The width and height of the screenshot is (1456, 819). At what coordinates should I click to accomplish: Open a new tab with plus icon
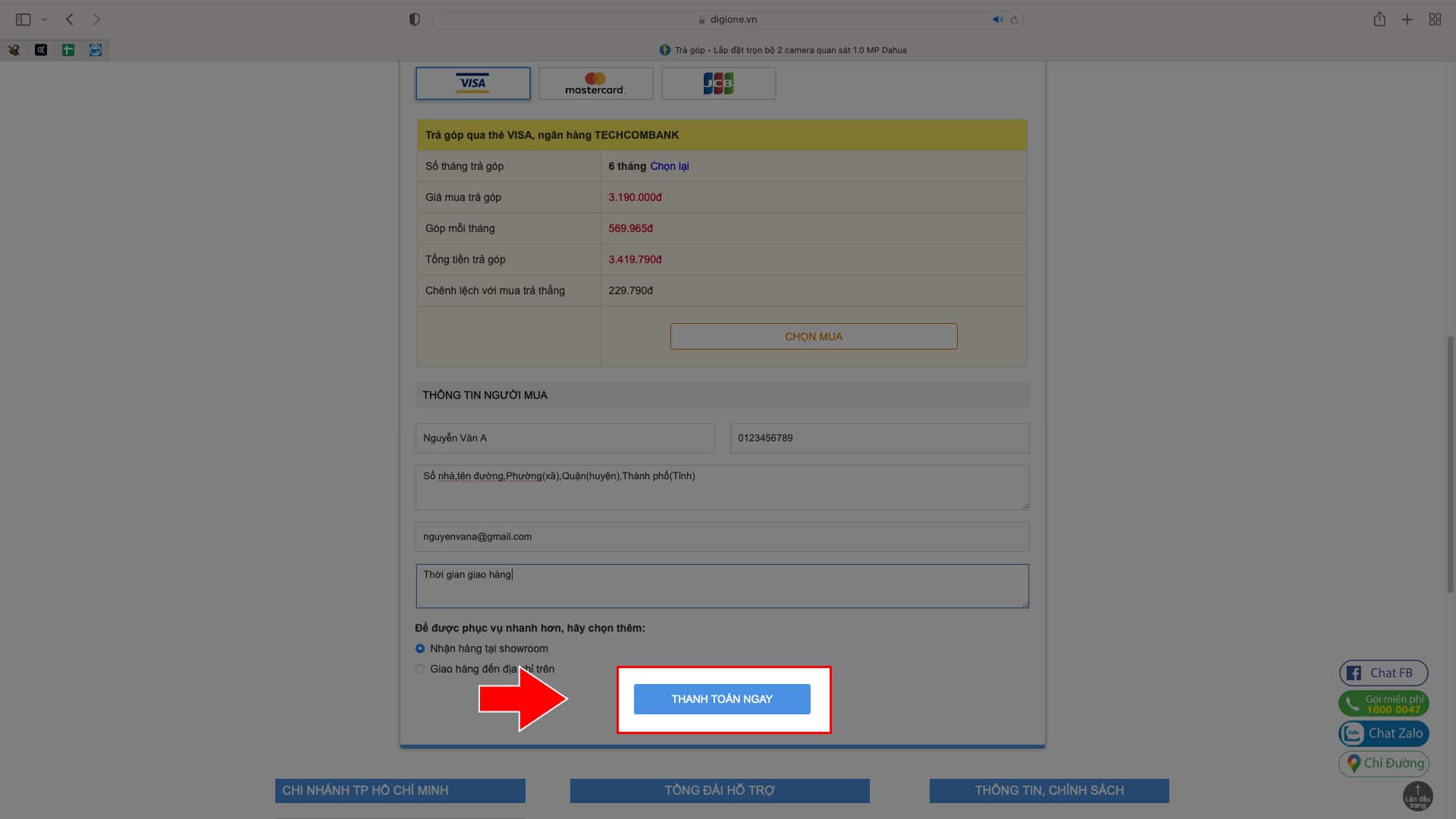click(x=1407, y=20)
